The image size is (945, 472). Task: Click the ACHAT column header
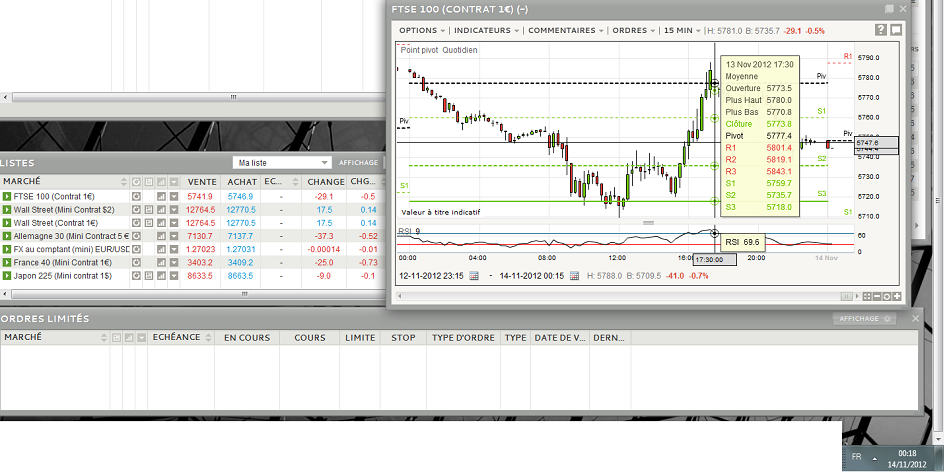(242, 181)
